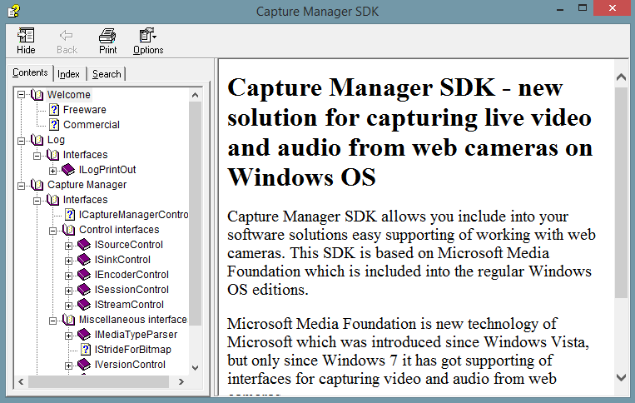The width and height of the screenshot is (635, 403).
Task: Select the ILogPrintOut entry
Action: [107, 170]
